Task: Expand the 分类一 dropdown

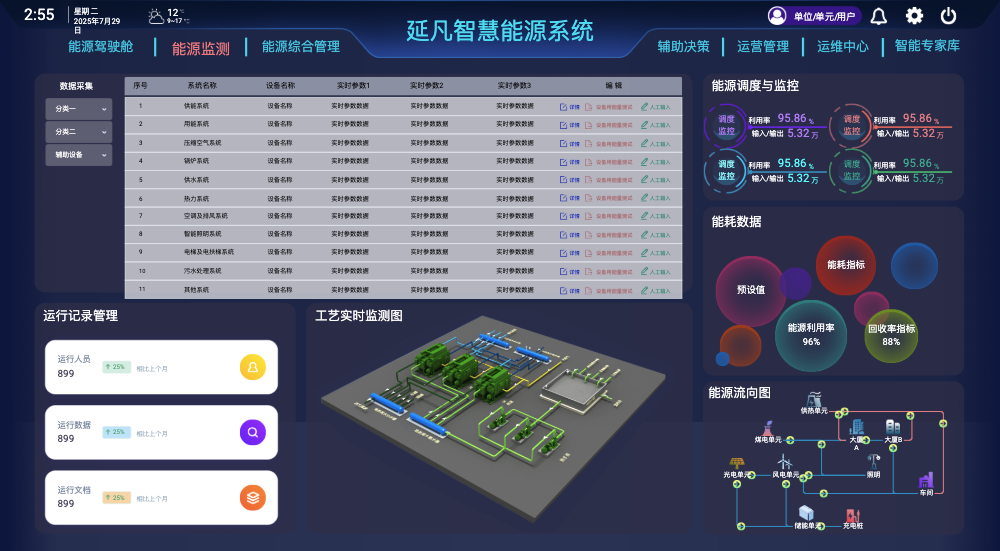Action: pos(78,109)
